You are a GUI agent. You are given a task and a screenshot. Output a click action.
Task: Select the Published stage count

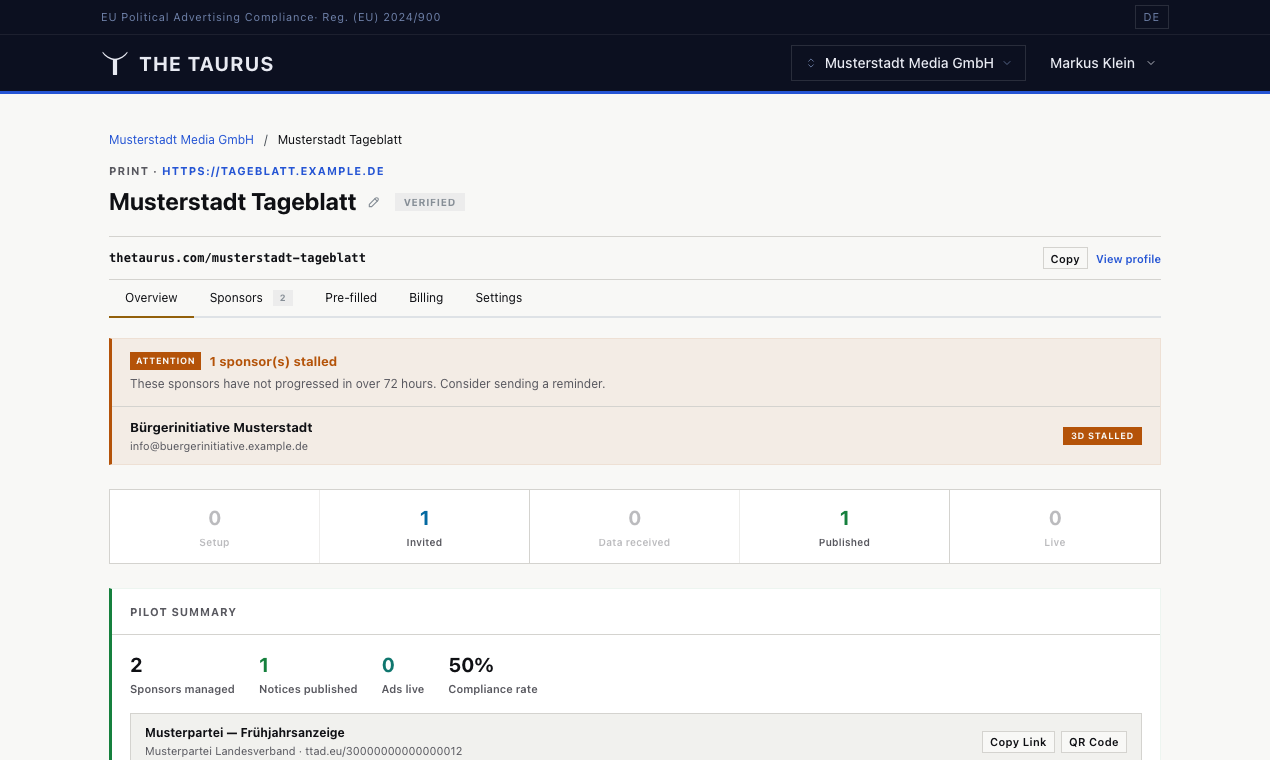pyautogui.click(x=844, y=527)
